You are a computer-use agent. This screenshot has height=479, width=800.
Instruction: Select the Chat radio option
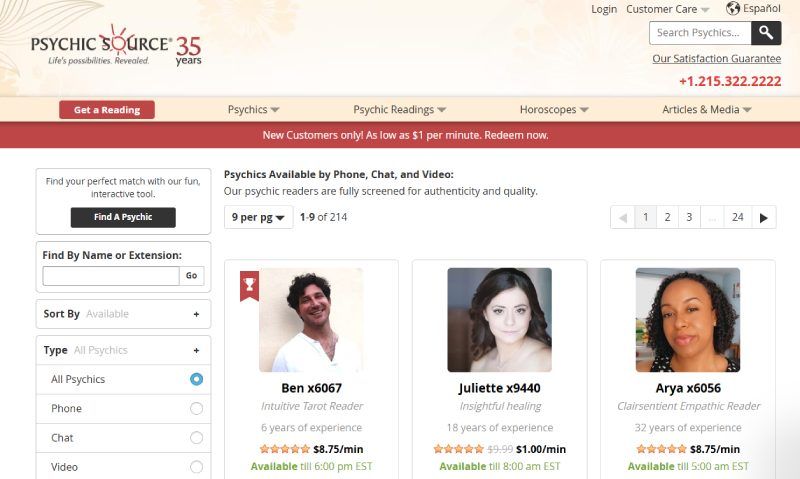[196, 437]
